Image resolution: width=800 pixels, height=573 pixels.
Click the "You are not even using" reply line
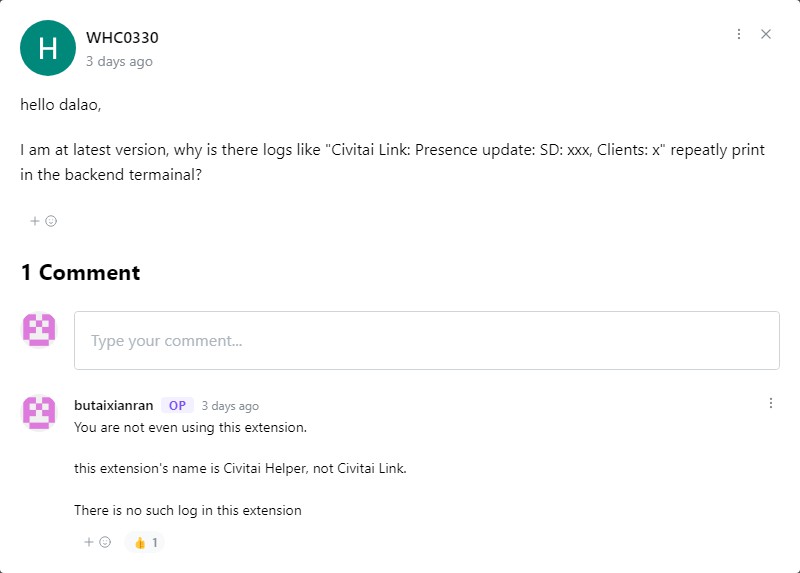[190, 427]
